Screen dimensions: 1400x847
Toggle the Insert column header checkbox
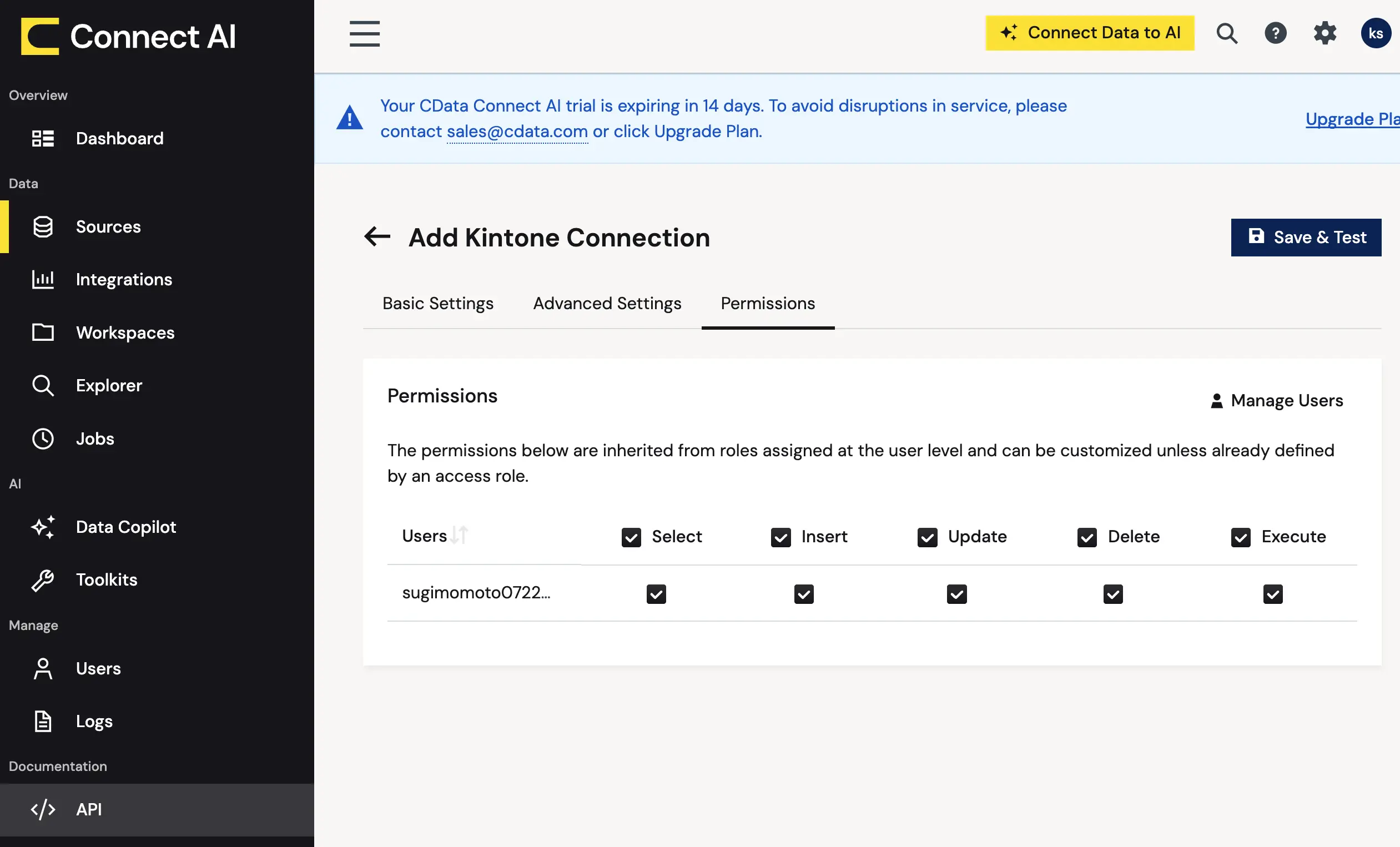coord(780,537)
